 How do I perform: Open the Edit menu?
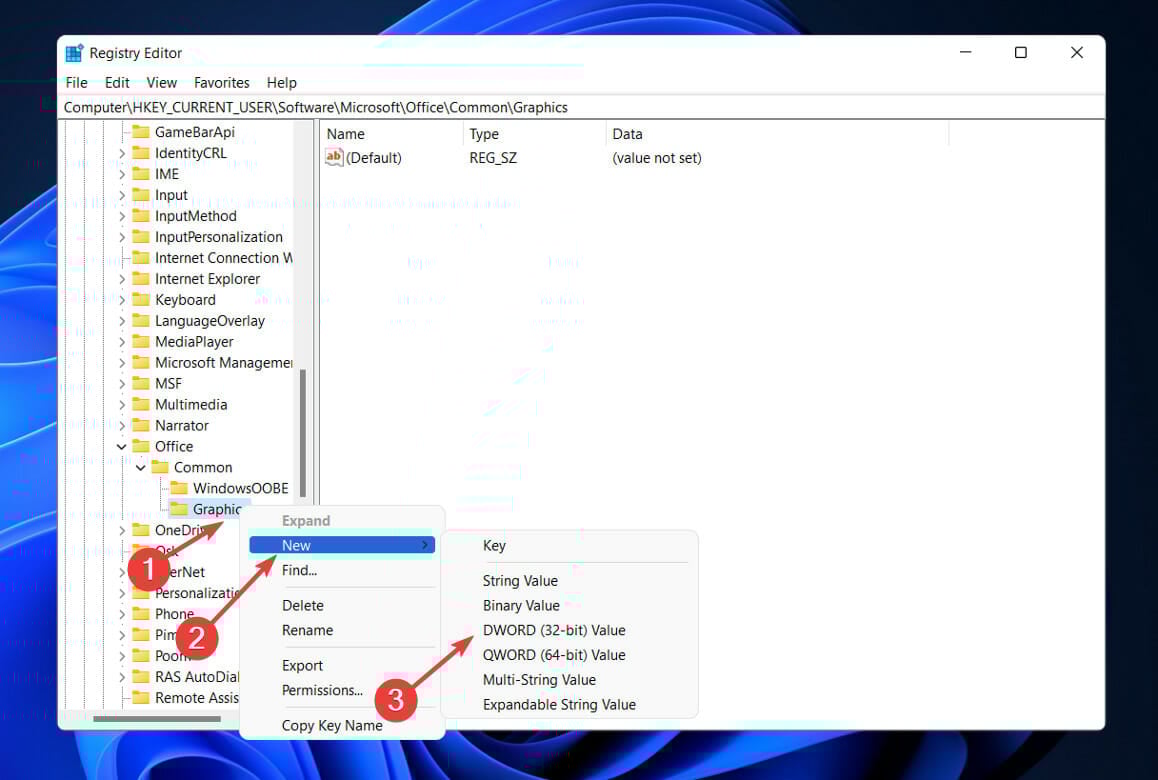117,83
